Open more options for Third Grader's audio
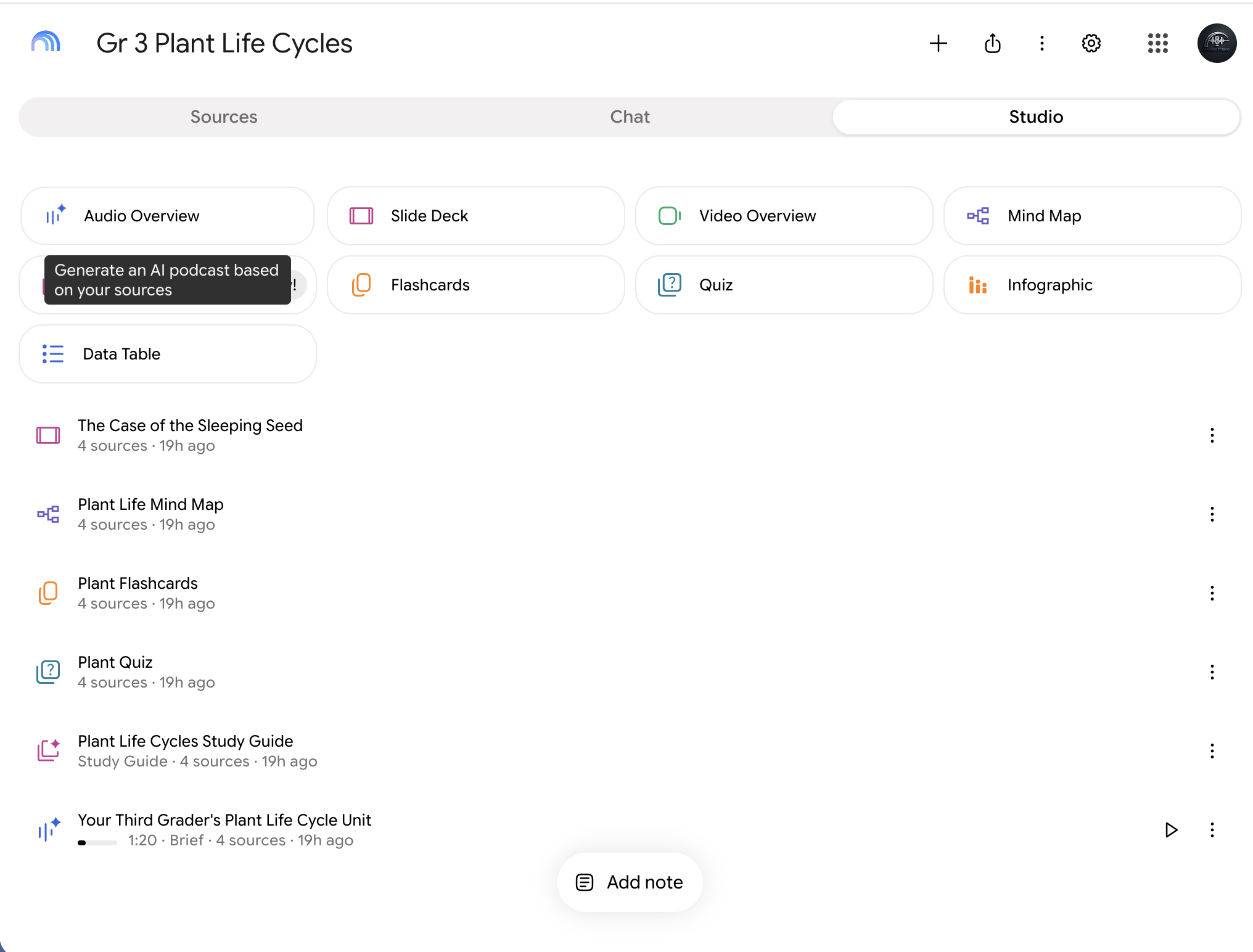The width and height of the screenshot is (1253, 952). [1212, 830]
